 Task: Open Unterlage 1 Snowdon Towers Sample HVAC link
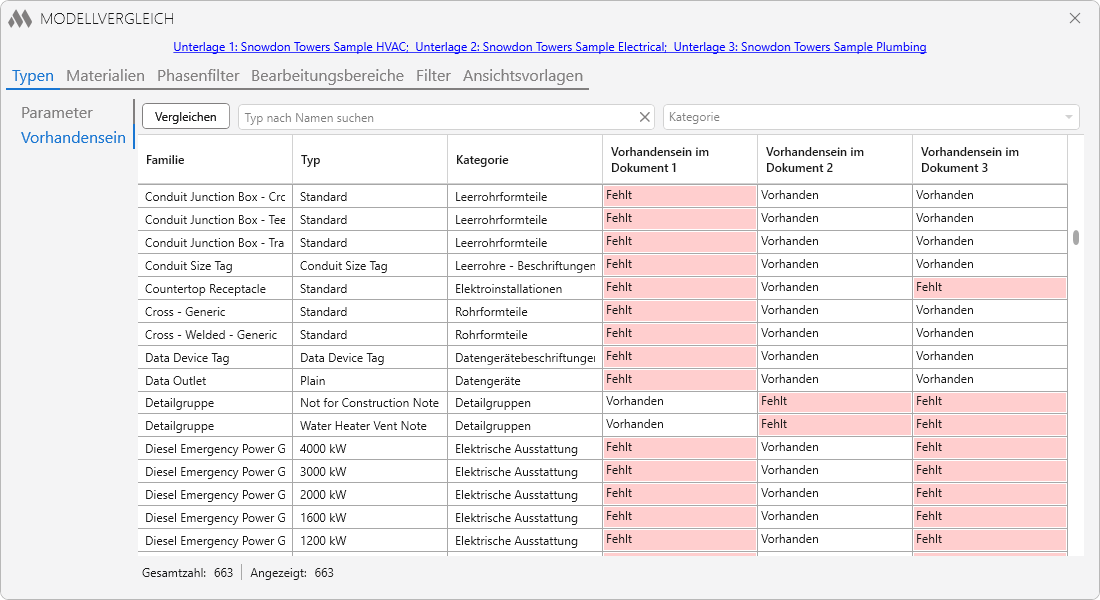point(291,47)
